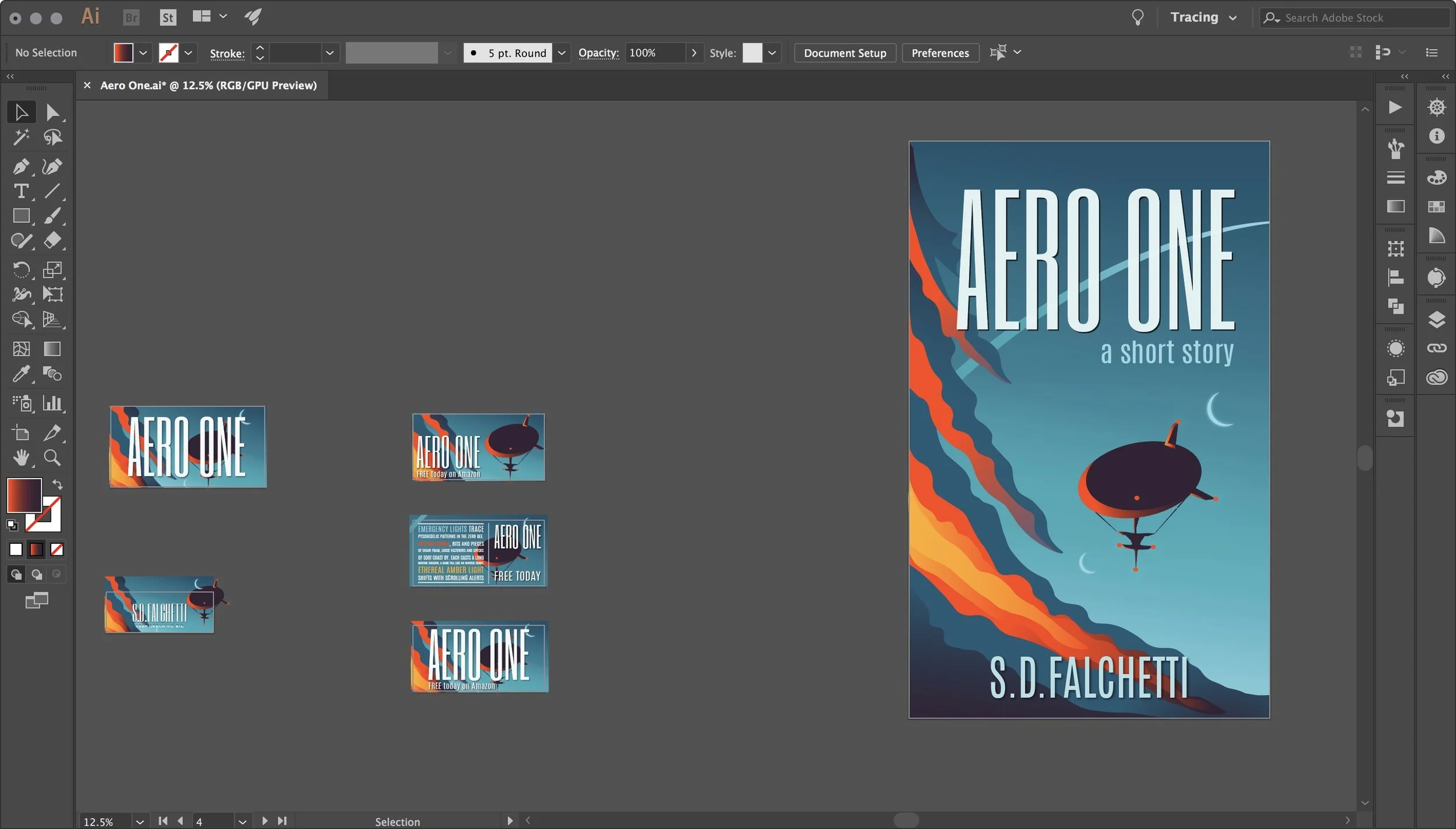The width and height of the screenshot is (1456, 829).
Task: Select the Blend tool
Action: (x=52, y=373)
